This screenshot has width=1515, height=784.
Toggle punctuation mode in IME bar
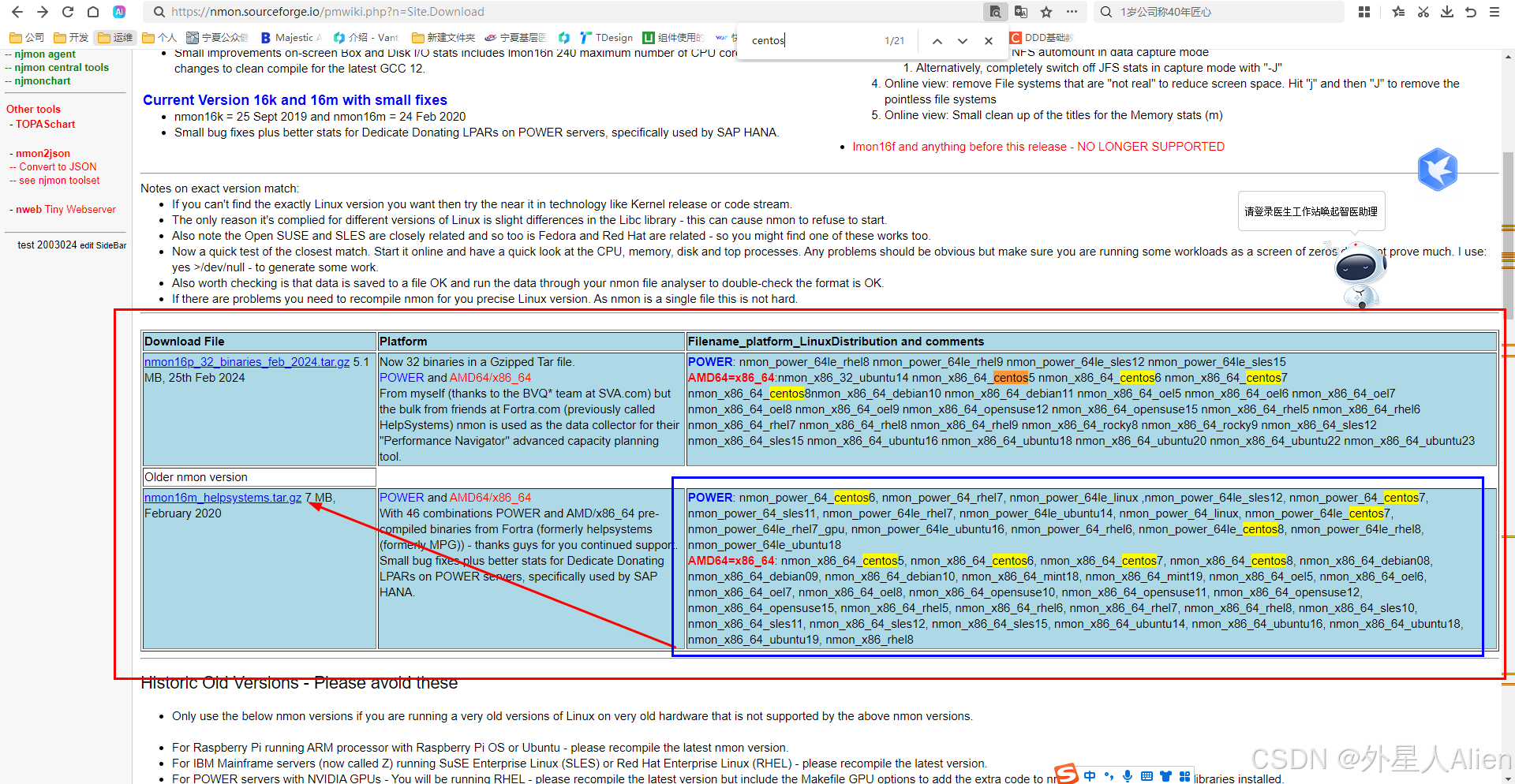coord(1109,776)
